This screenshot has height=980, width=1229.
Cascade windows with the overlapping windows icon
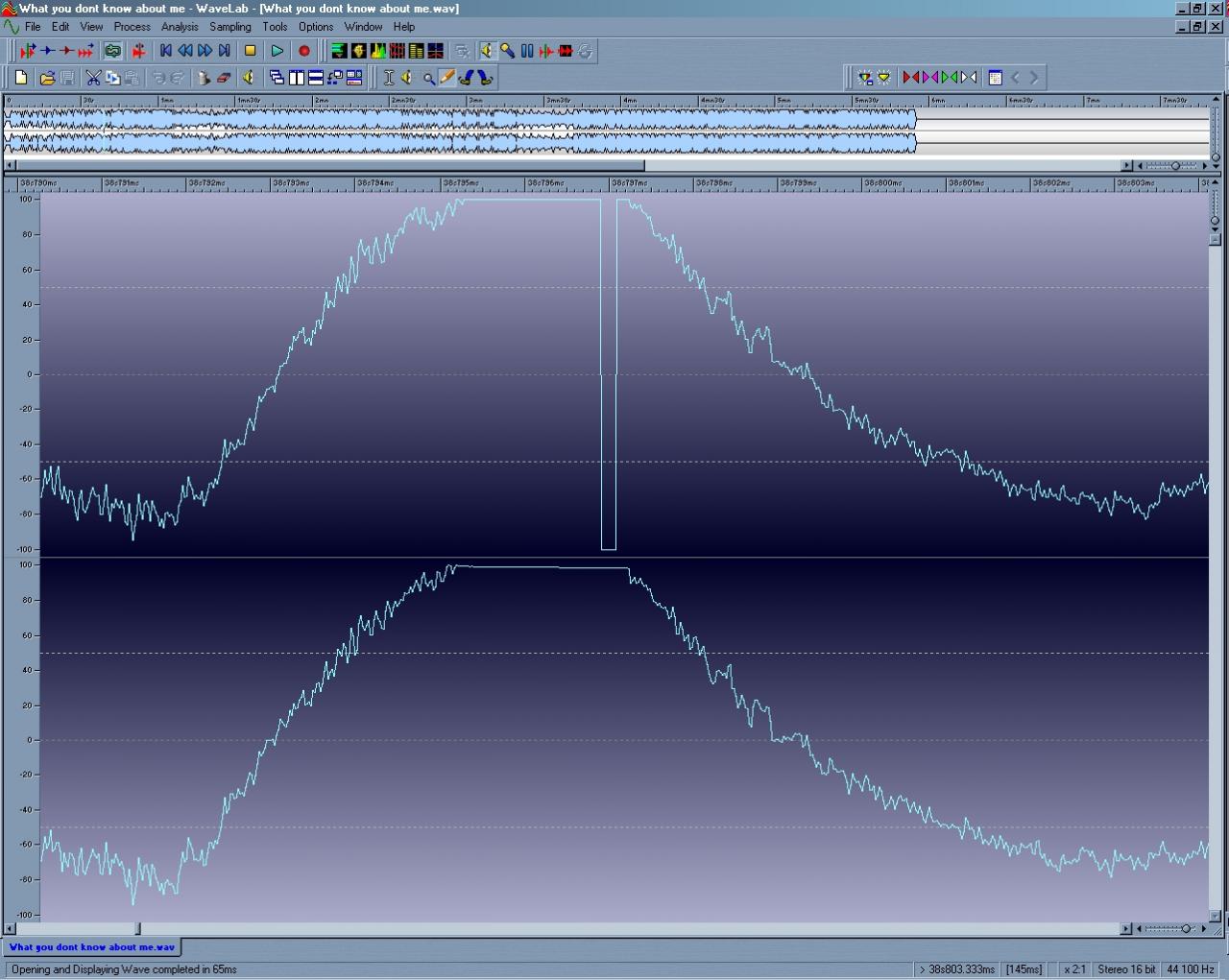(x=277, y=78)
